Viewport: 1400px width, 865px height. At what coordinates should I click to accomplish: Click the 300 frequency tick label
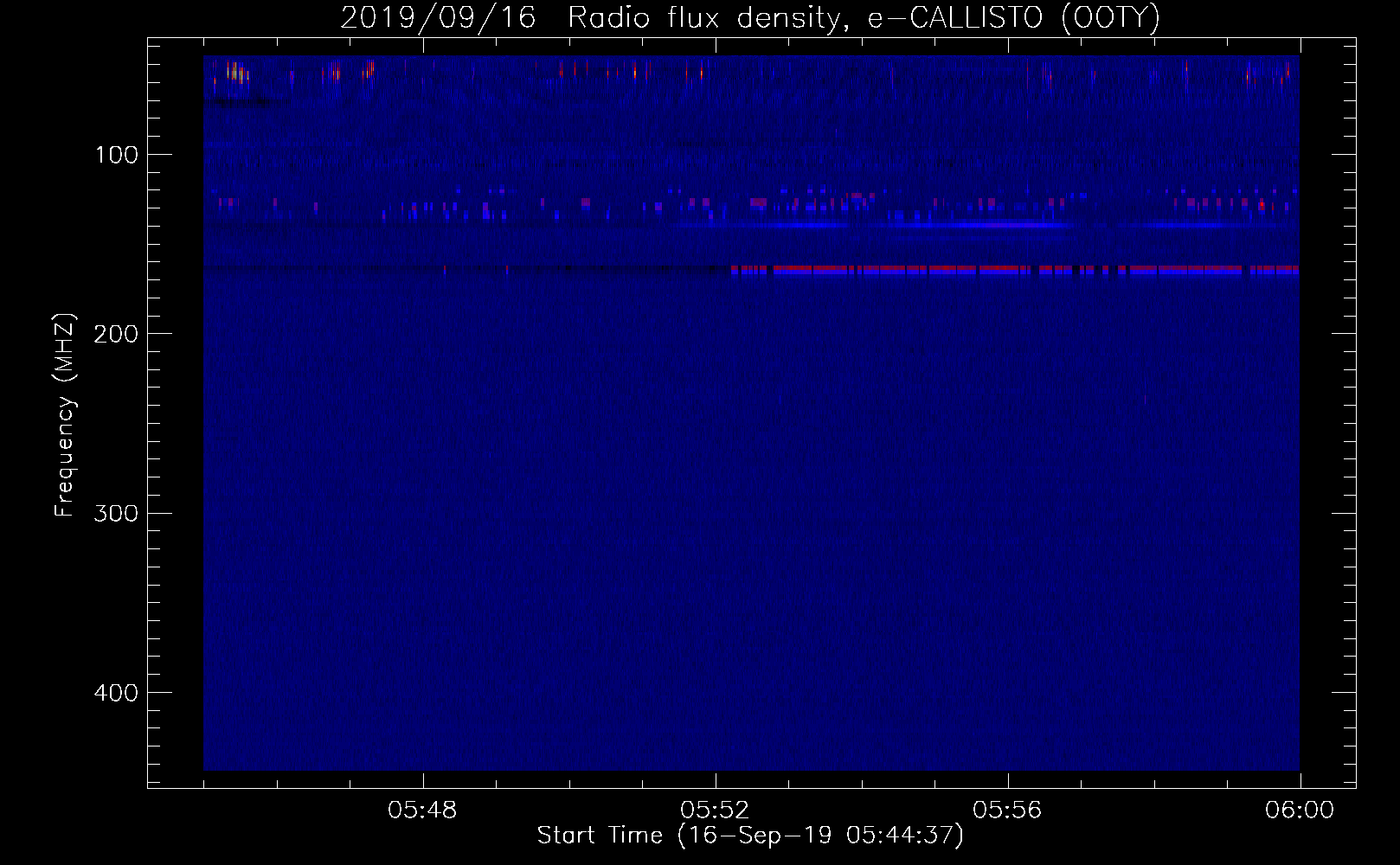115,513
